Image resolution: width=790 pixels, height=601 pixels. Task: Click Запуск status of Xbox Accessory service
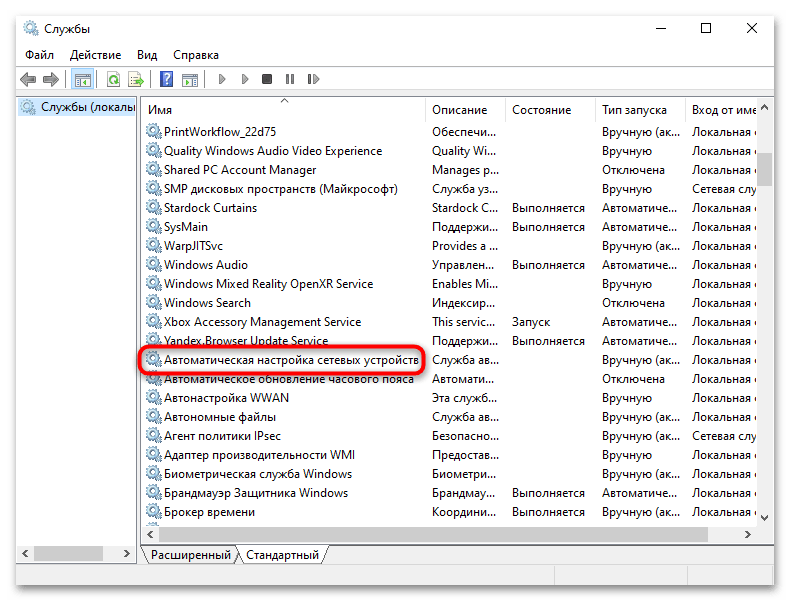tap(531, 321)
